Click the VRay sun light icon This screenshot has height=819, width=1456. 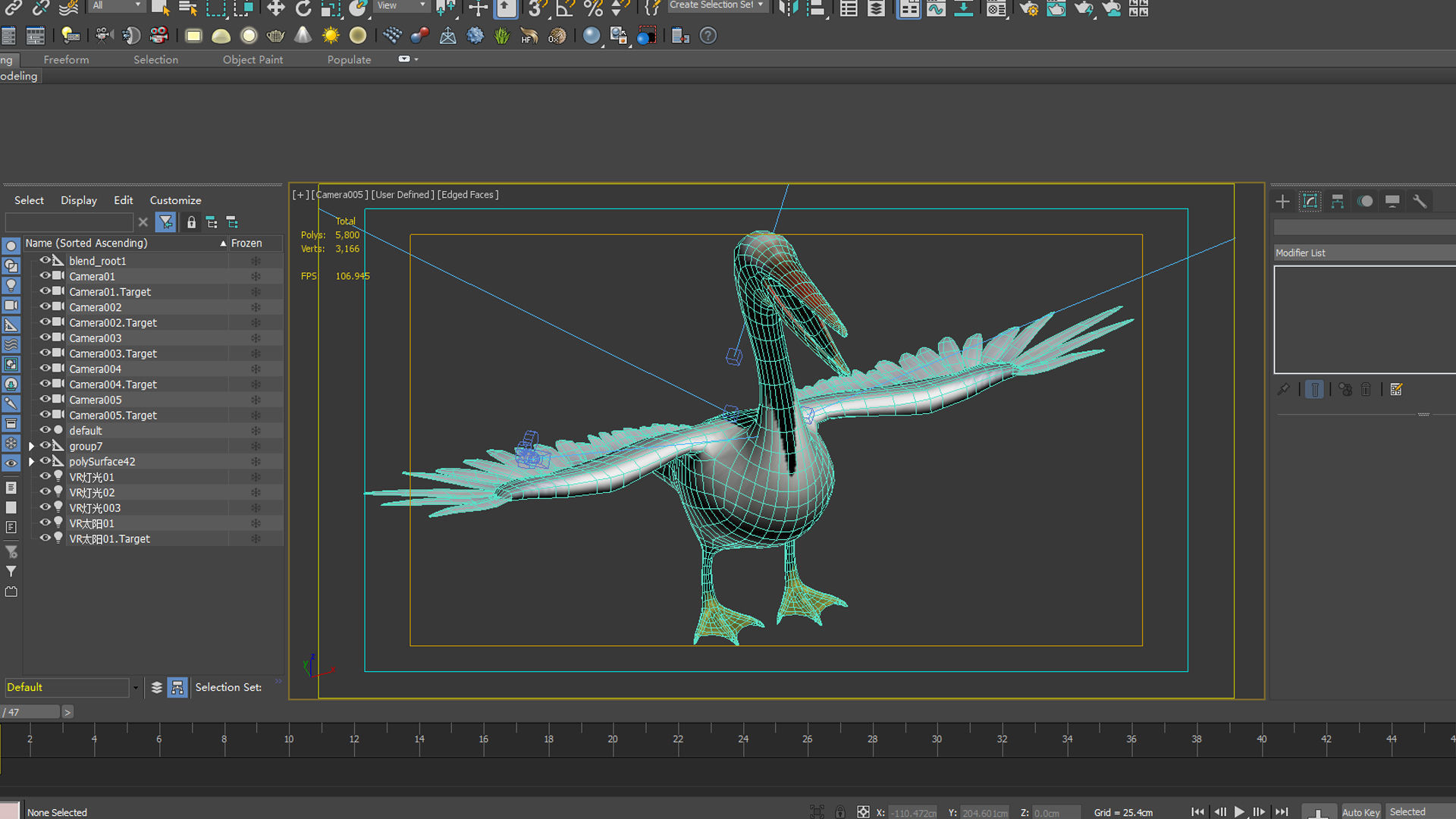[x=331, y=36]
